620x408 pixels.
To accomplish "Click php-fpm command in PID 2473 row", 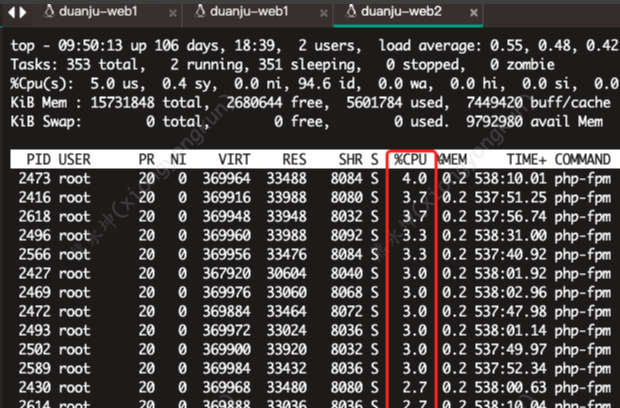I will click(x=582, y=179).
